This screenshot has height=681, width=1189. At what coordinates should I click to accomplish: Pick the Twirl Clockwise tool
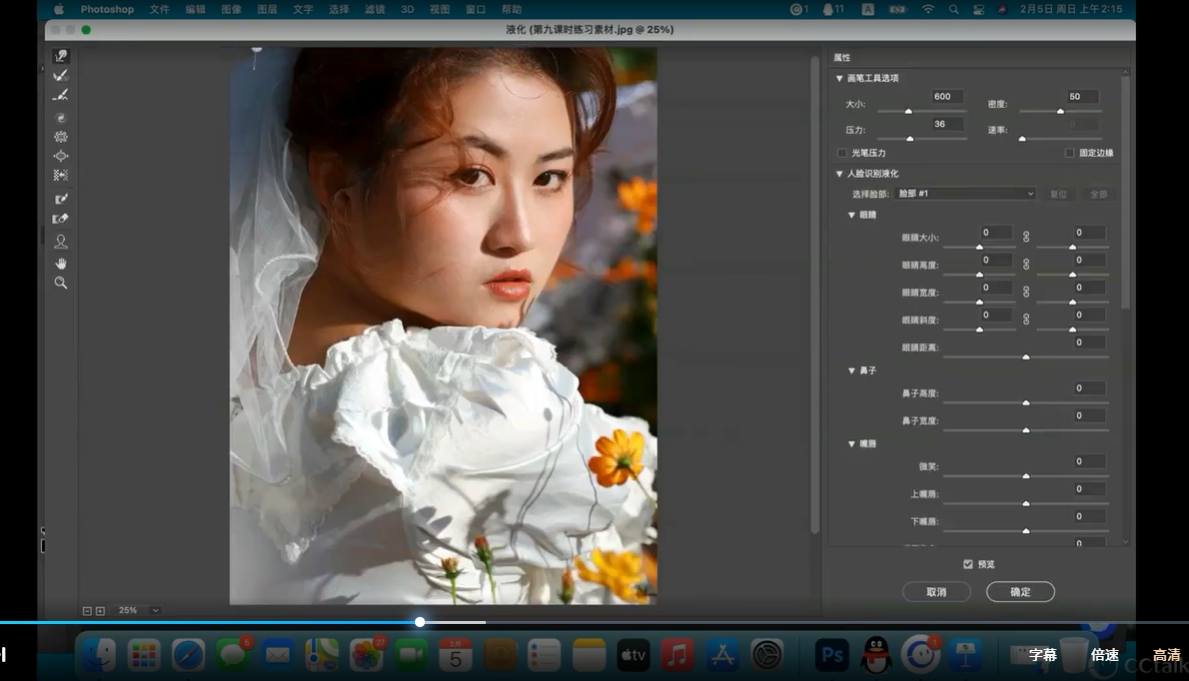point(61,117)
